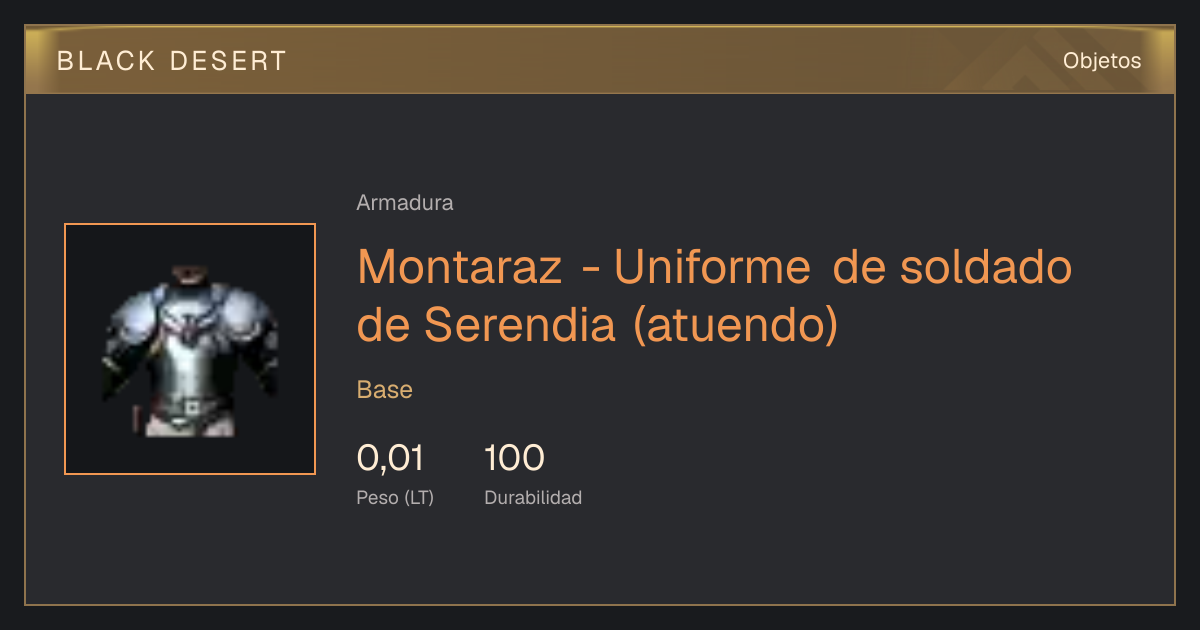The width and height of the screenshot is (1200, 630).
Task: Open the Objetos link in header
Action: (1102, 60)
